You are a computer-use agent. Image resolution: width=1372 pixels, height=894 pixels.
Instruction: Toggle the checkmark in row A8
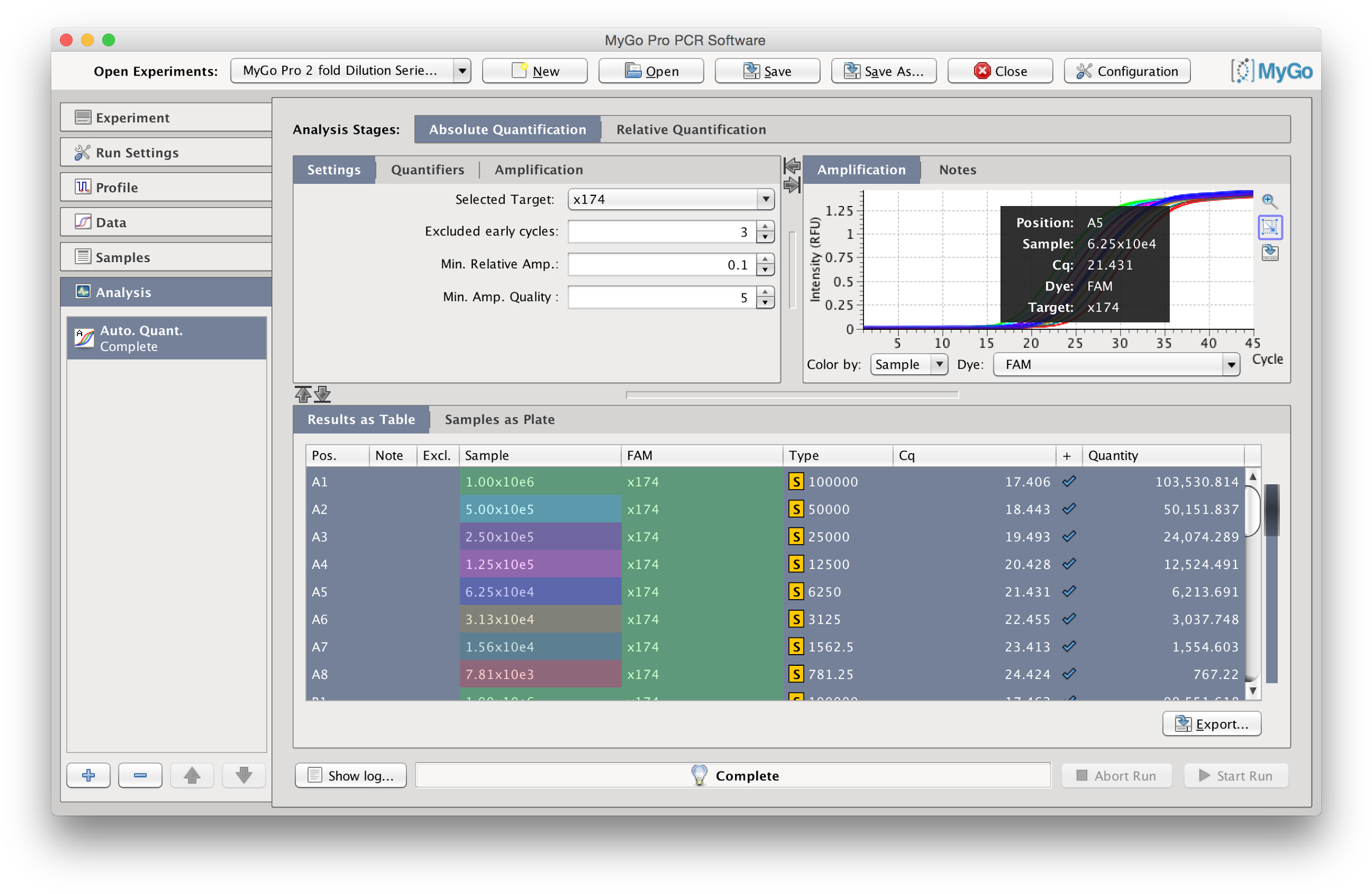1069,673
